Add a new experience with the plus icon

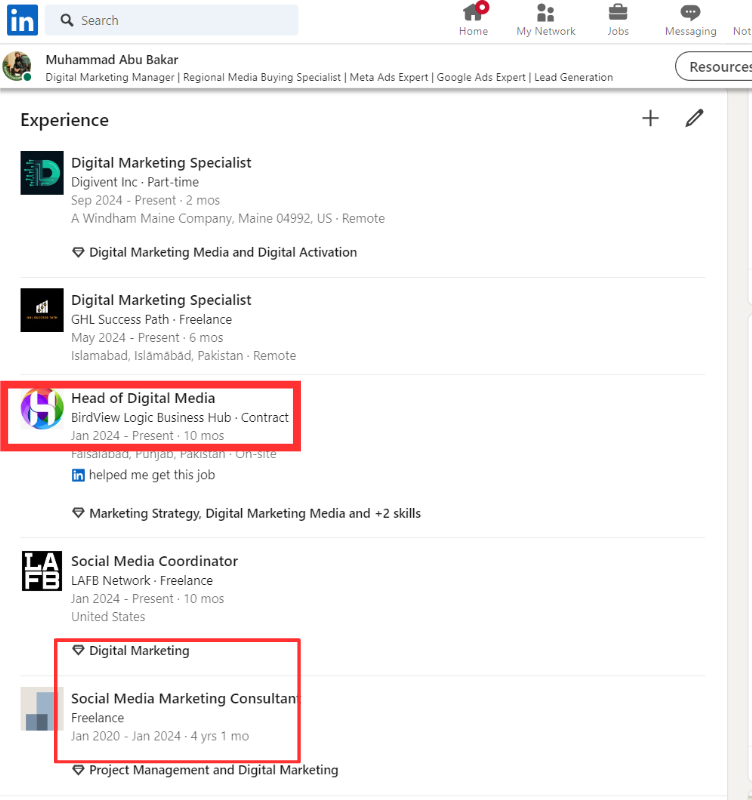click(650, 118)
